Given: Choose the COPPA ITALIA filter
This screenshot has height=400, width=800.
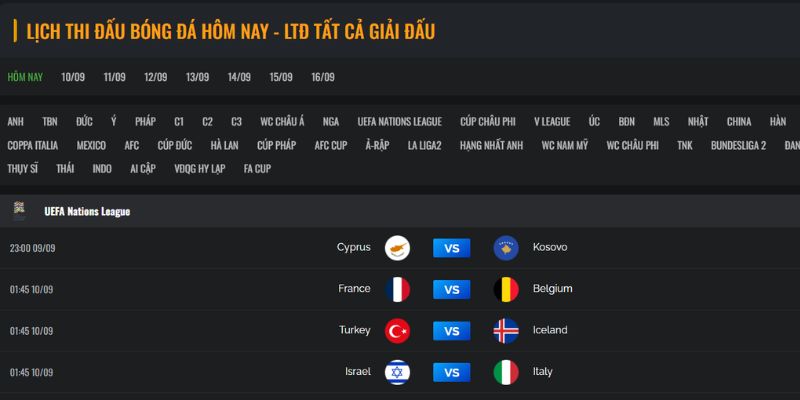Looking at the screenshot, I should coord(33,145).
